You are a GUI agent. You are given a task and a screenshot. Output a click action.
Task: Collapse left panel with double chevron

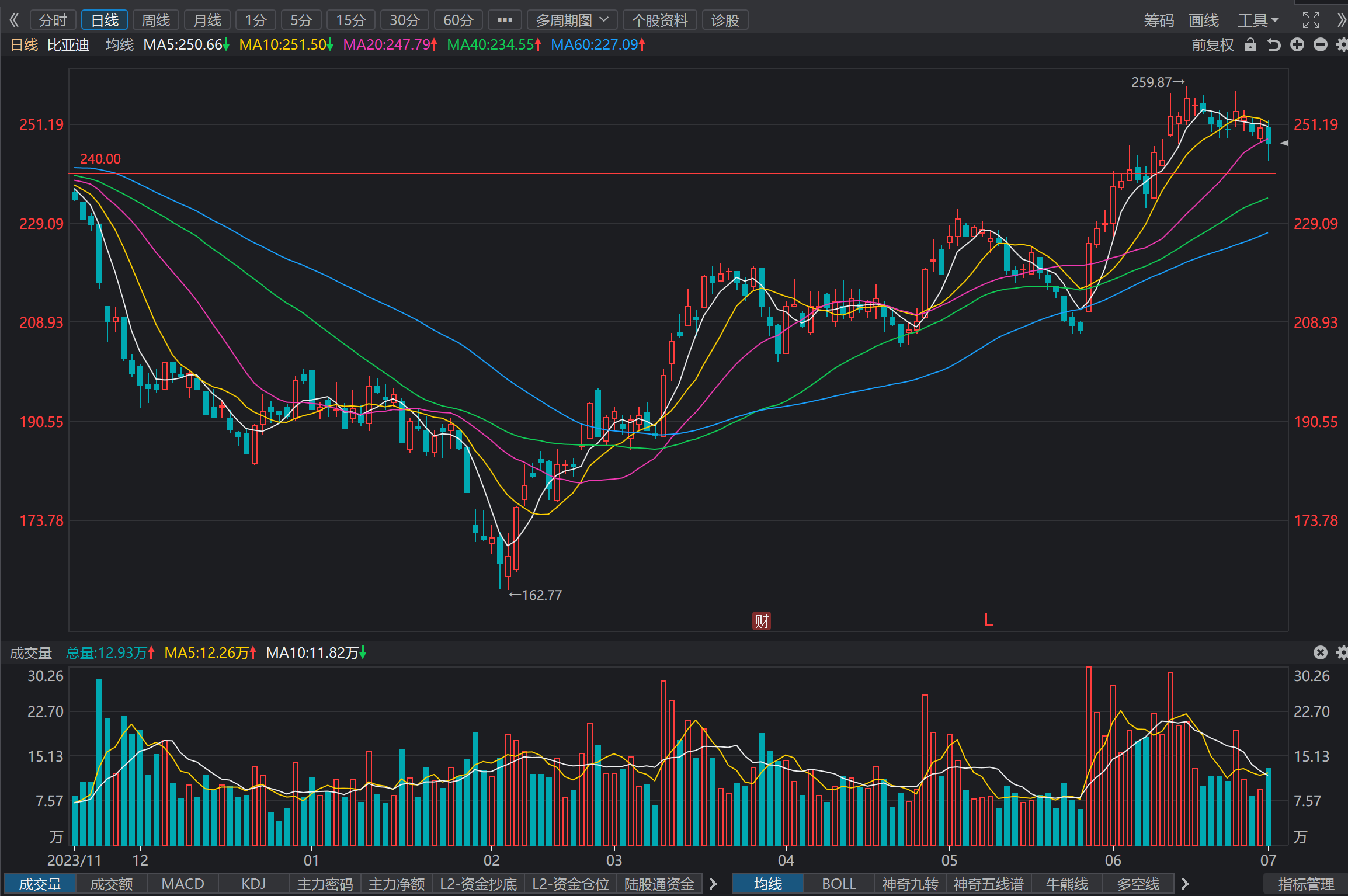tap(14, 20)
